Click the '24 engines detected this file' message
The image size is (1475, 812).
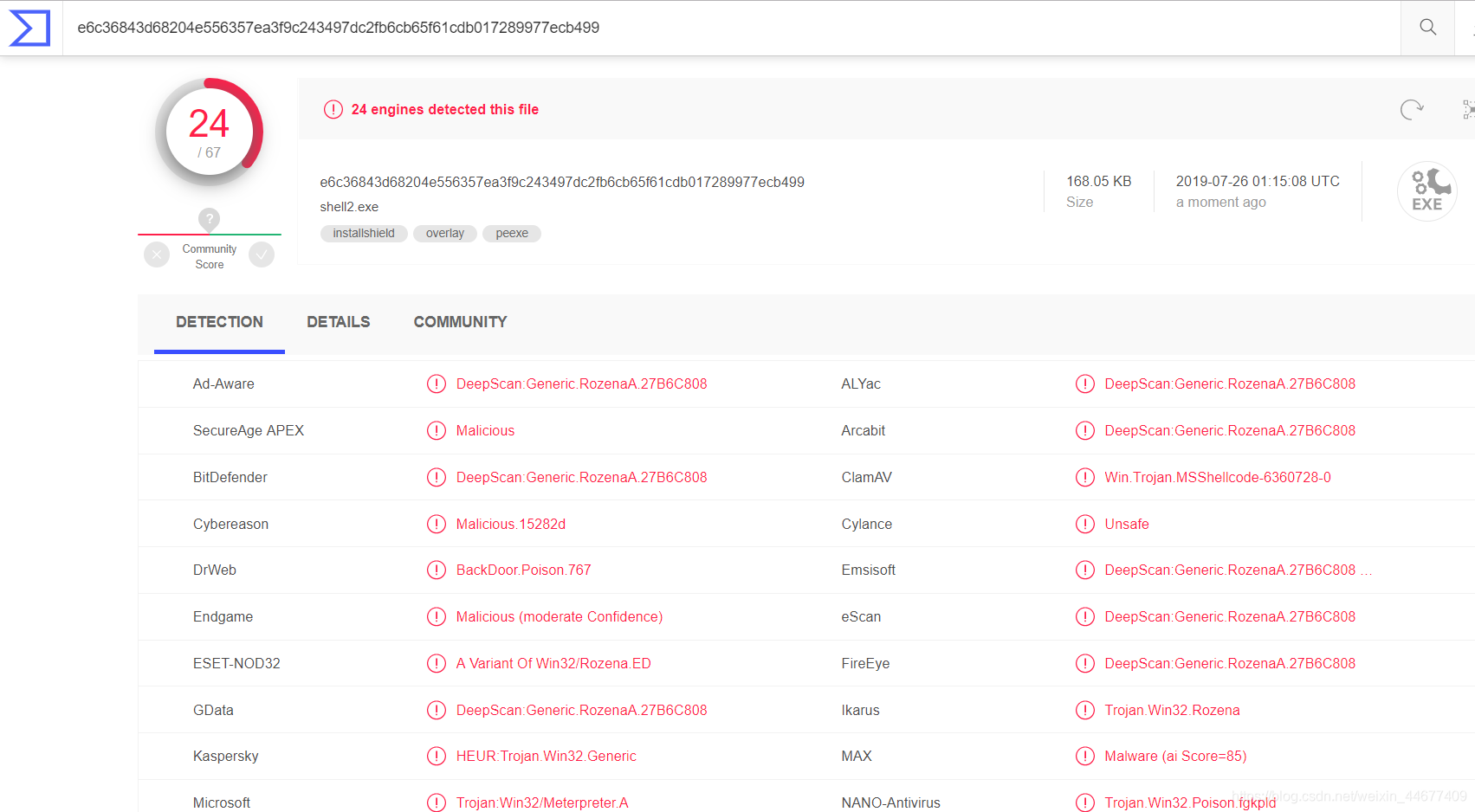(445, 109)
